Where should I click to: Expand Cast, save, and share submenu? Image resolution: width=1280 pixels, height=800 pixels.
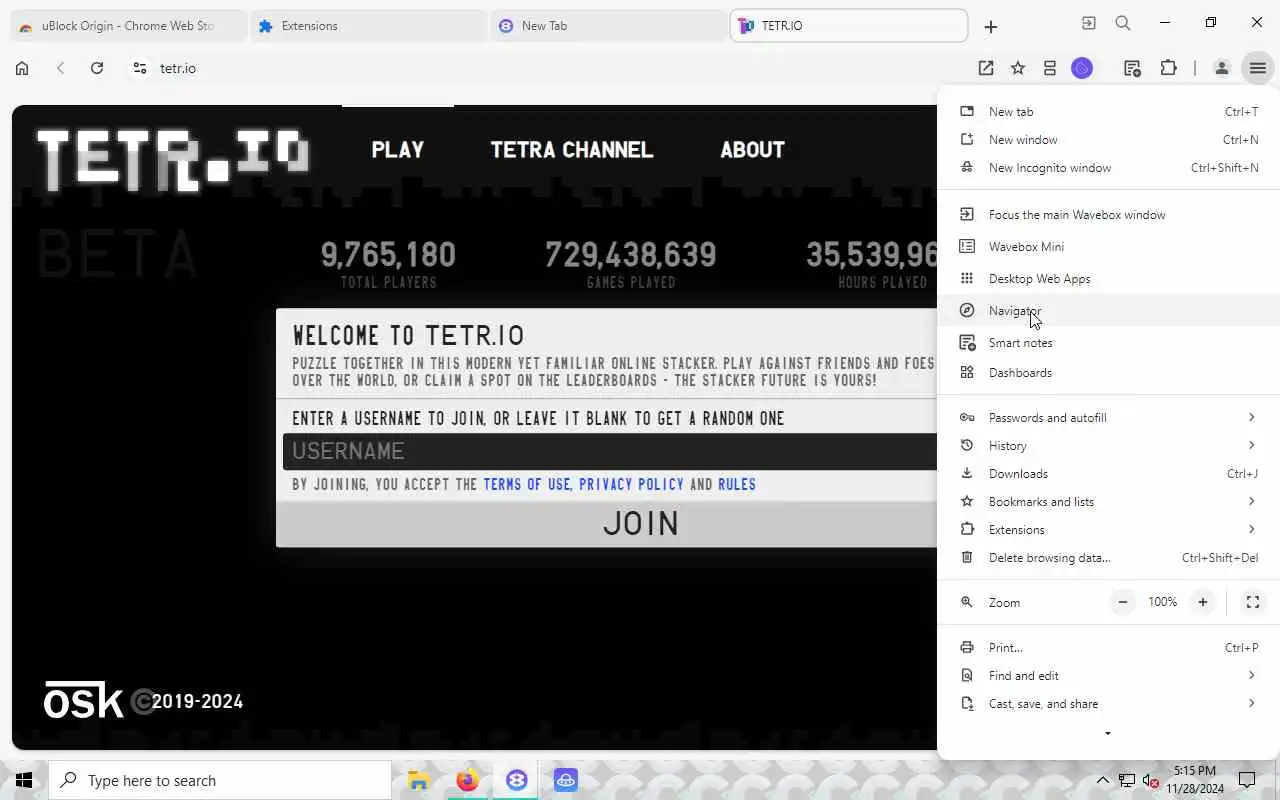(x=1108, y=704)
